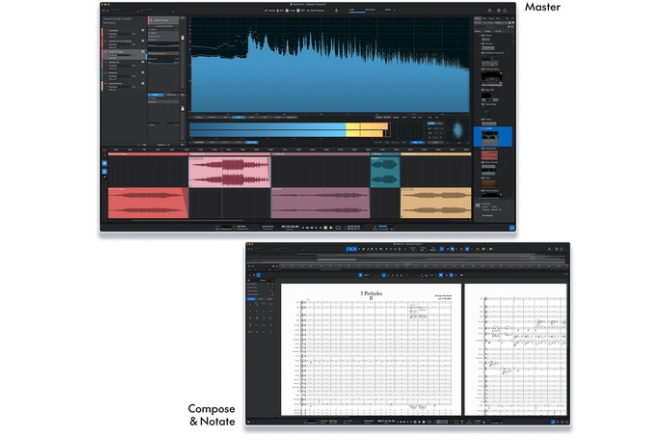672x440 pixels.
Task: Select the mauve-marked track in Master track list
Action: pos(123,65)
